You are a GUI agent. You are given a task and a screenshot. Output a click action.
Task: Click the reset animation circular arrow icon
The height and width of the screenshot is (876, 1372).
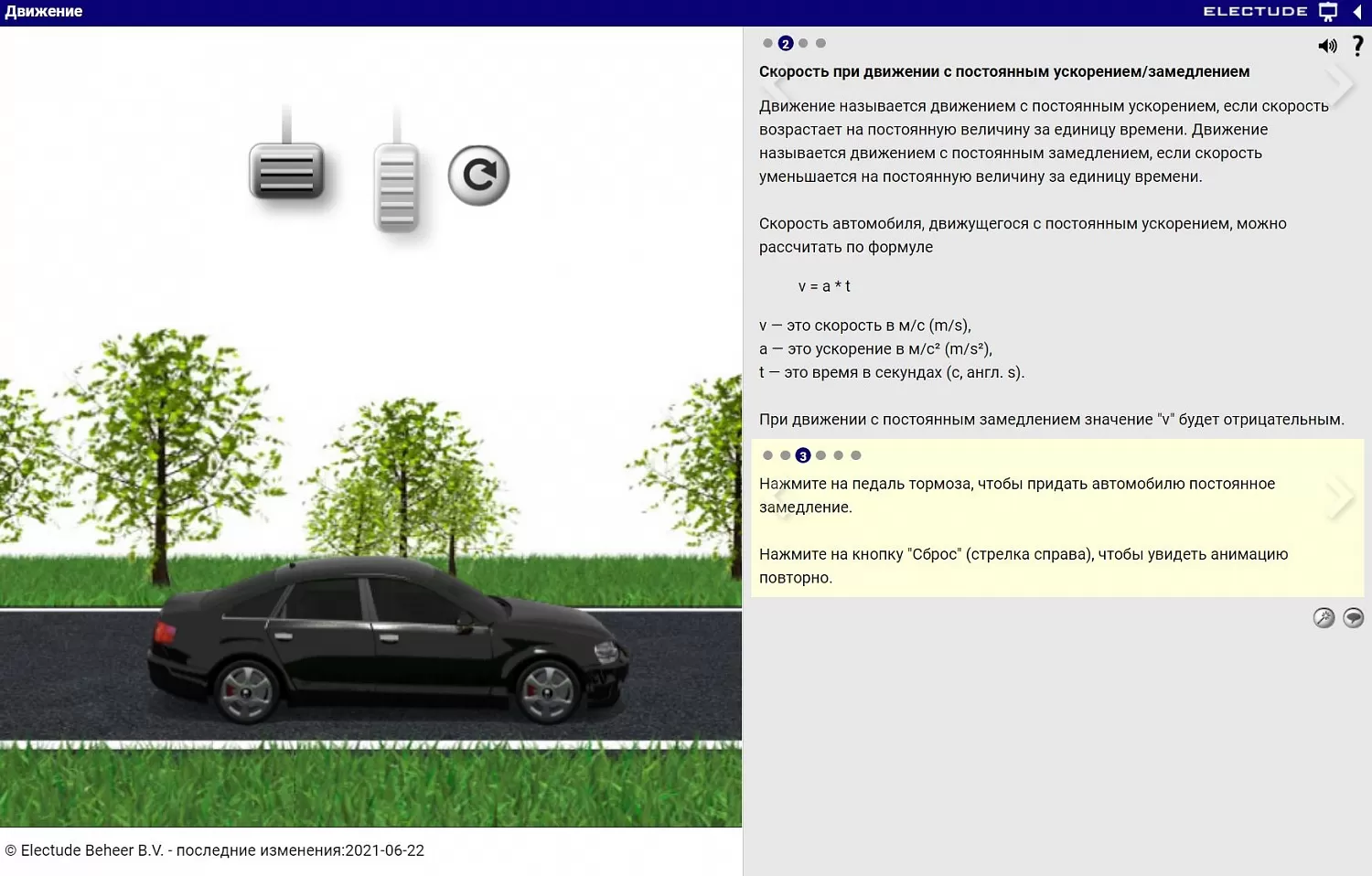477,175
